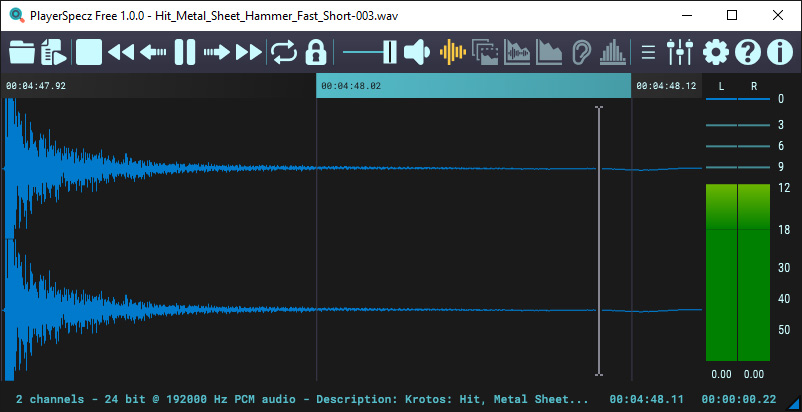This screenshot has height=412, width=802.
Task: Toggle loop playback
Action: [x=284, y=51]
